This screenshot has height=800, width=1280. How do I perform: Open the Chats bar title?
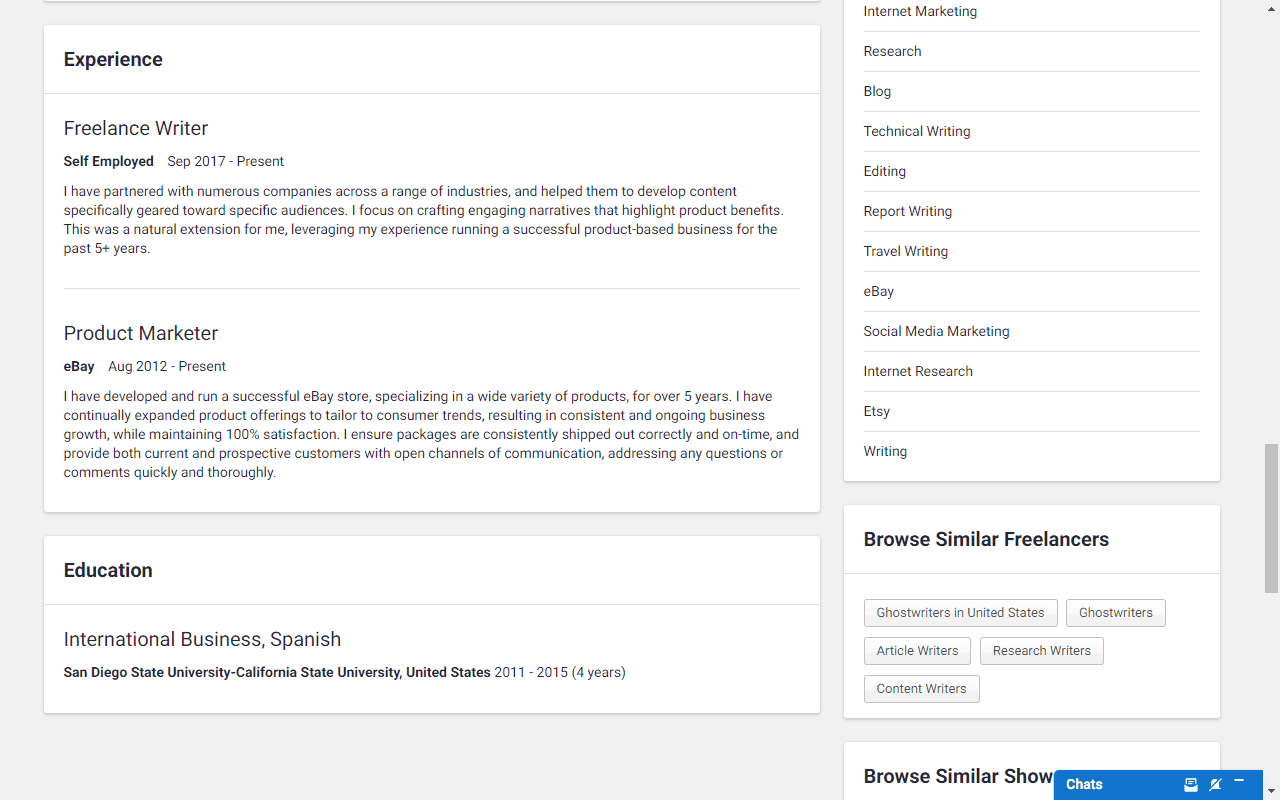click(x=1084, y=784)
